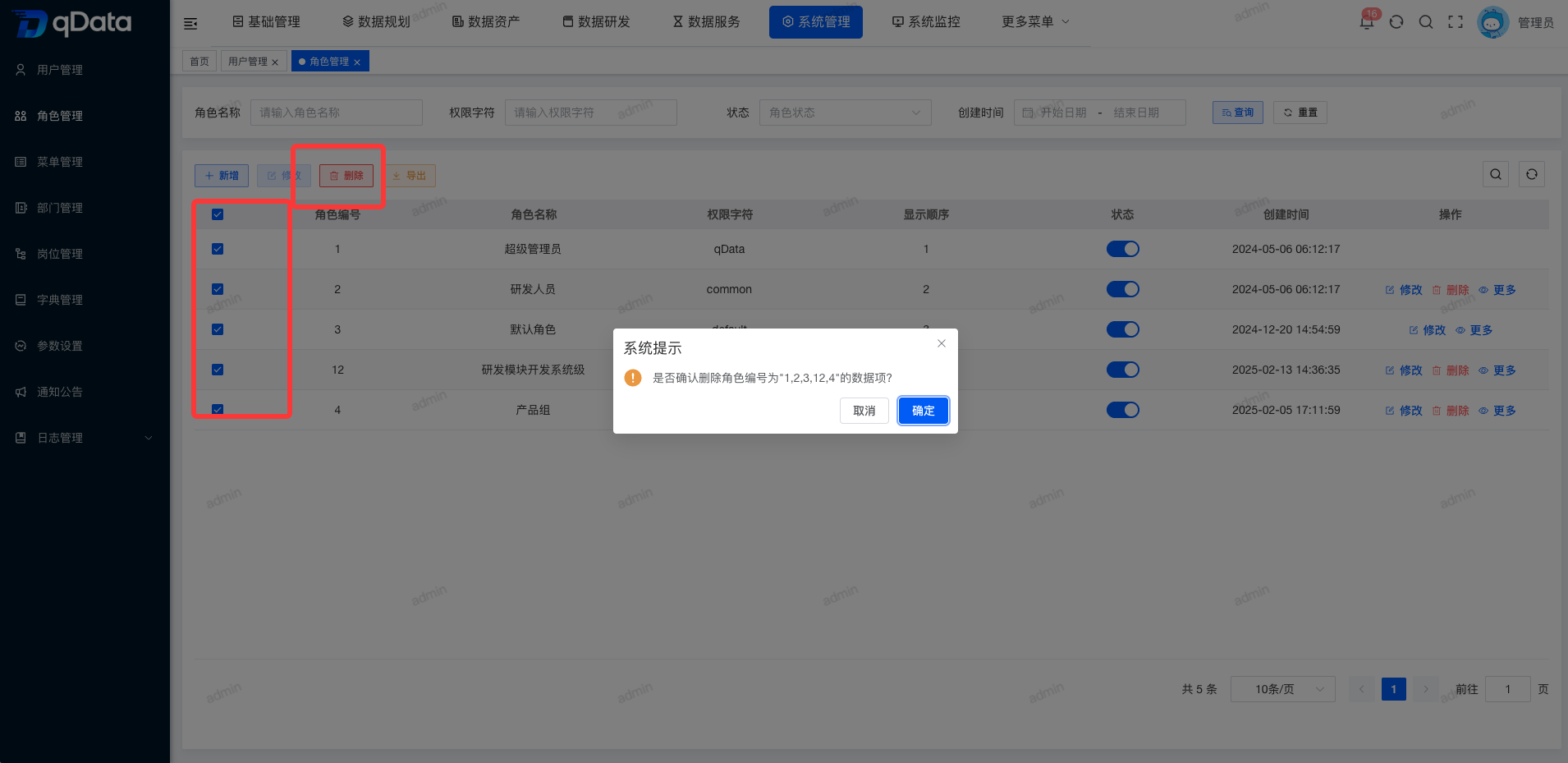
Task: Go to the 首页 tab
Action: pos(199,62)
